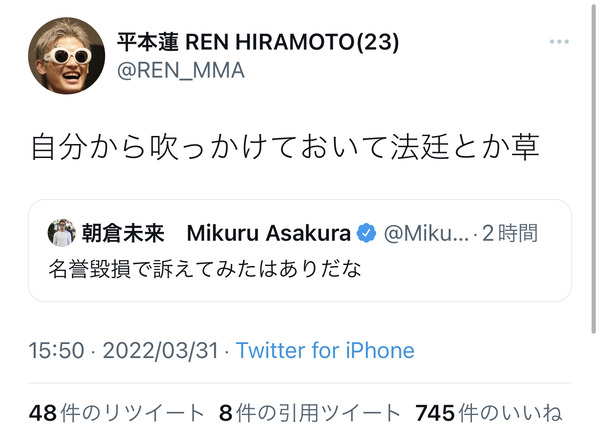600x438 pixels.
Task: Open the display name 平本蓮 REN HIRAMOTO(23)
Action: (258, 42)
